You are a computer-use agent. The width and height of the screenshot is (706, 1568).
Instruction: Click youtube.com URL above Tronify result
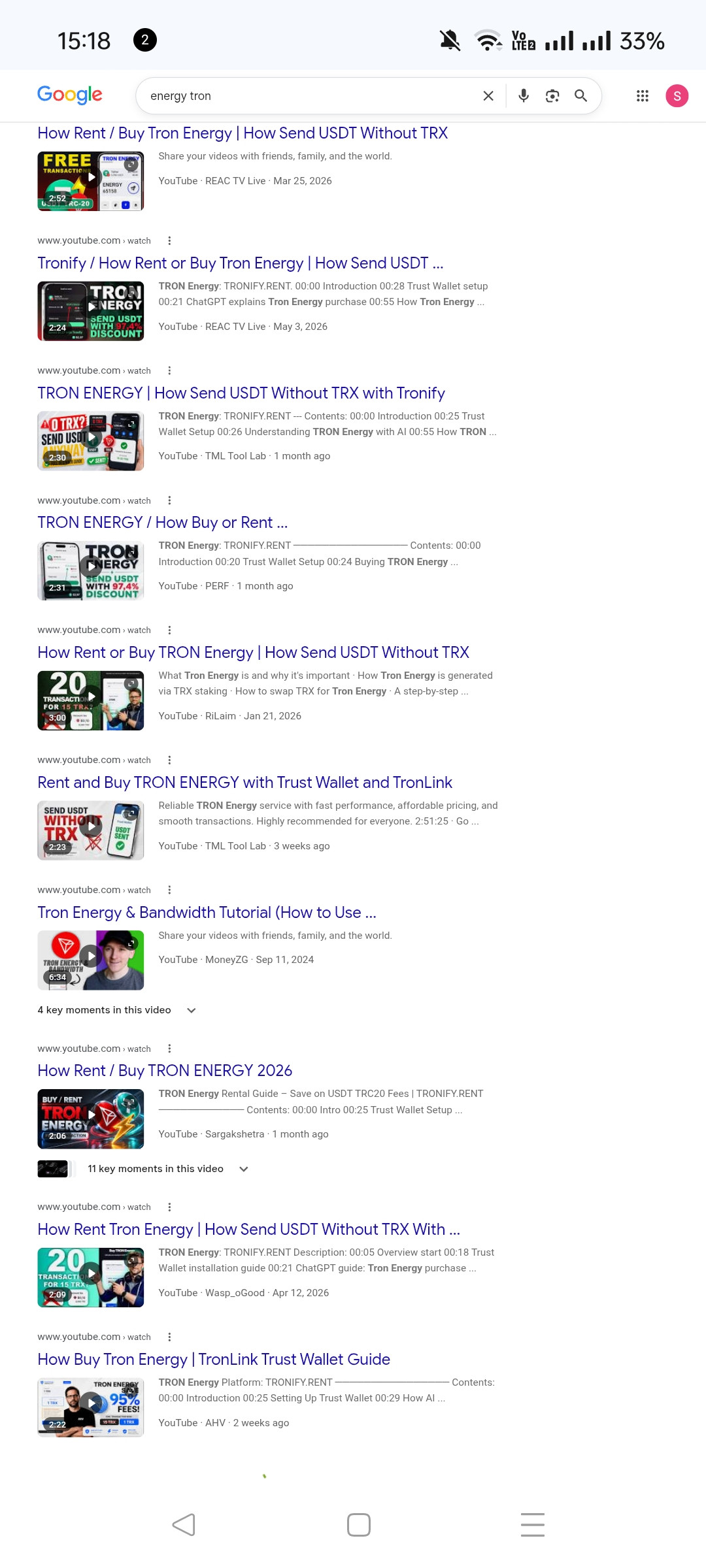[94, 240]
